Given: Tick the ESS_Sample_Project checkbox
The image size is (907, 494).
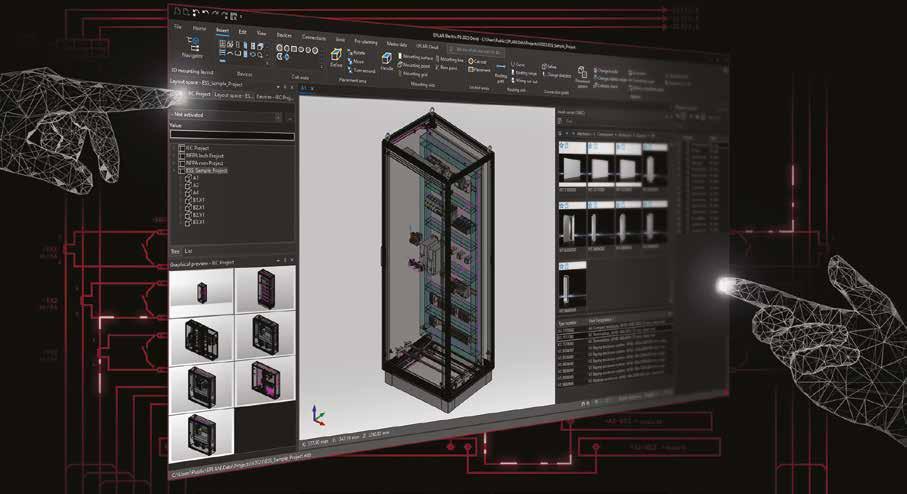Looking at the screenshot, I should (x=182, y=171).
